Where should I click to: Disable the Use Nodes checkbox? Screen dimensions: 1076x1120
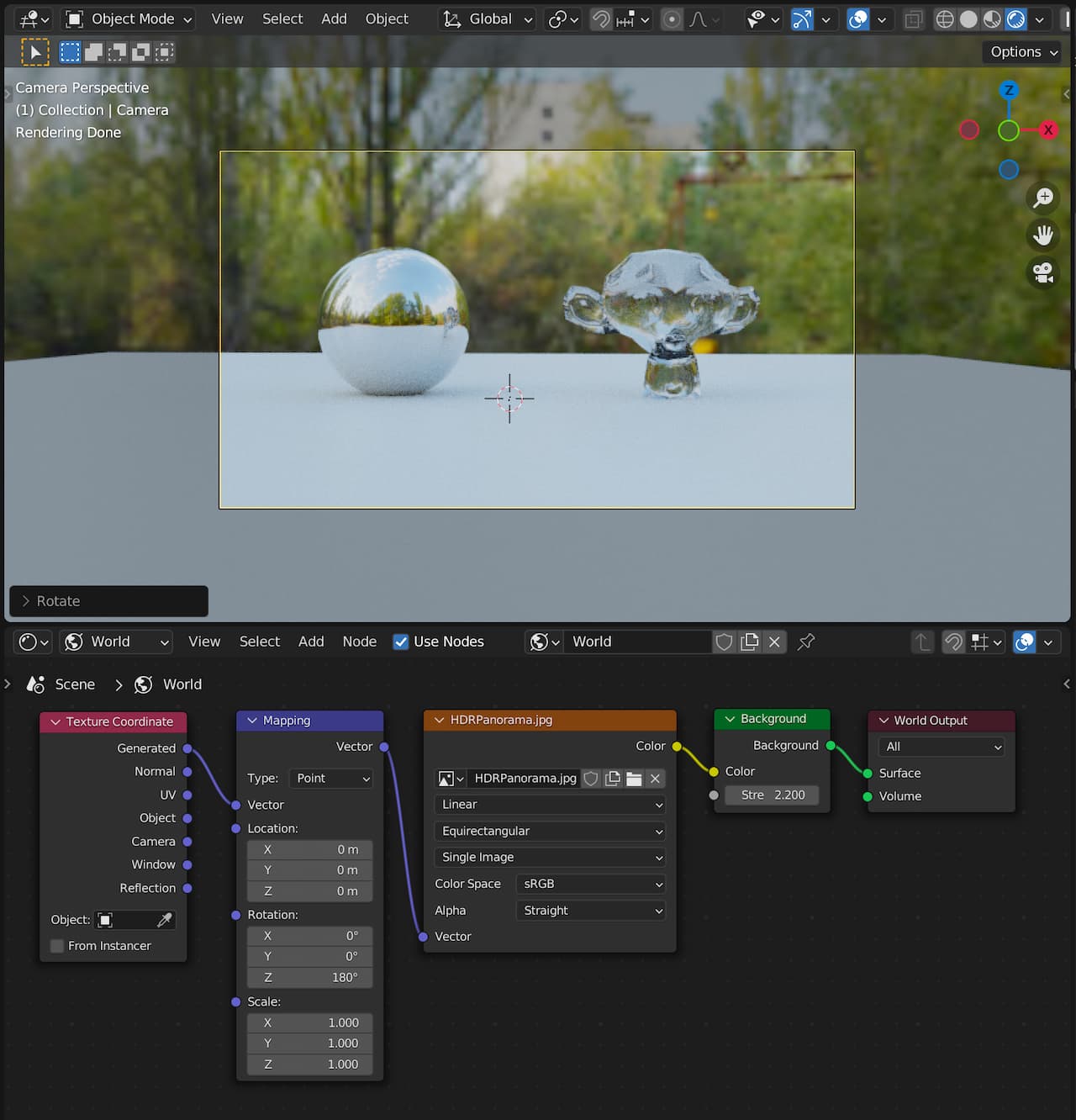[401, 642]
